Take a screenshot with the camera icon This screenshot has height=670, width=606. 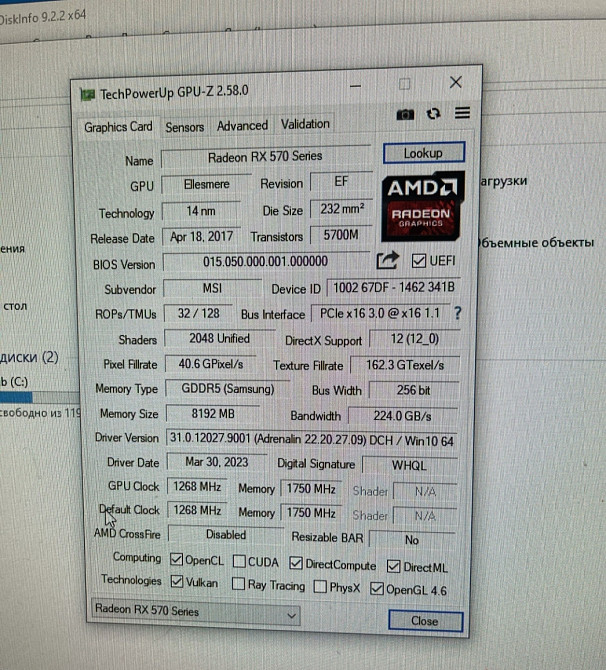(405, 115)
